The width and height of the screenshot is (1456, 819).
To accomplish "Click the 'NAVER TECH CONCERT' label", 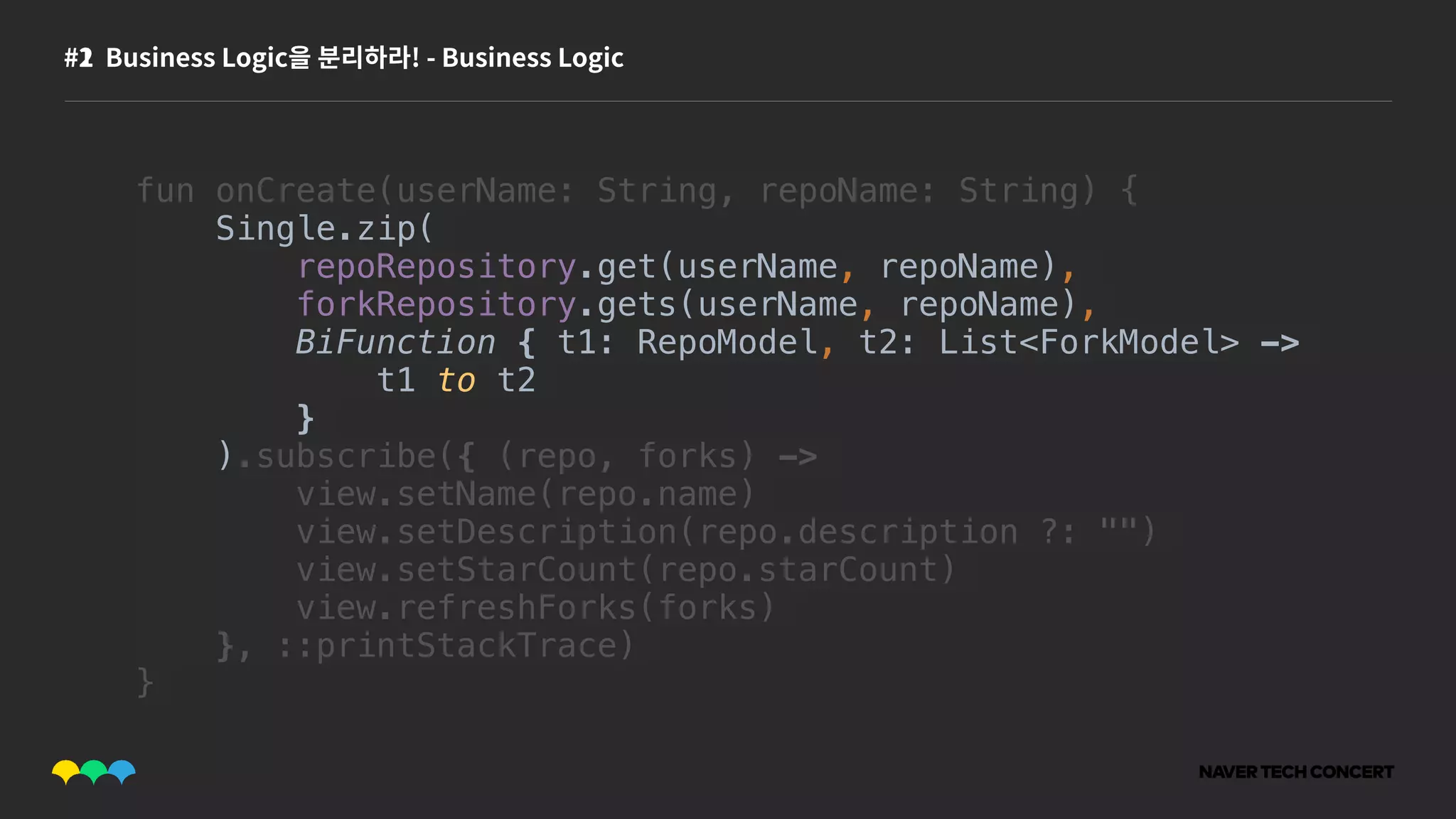I will 1296,772.
